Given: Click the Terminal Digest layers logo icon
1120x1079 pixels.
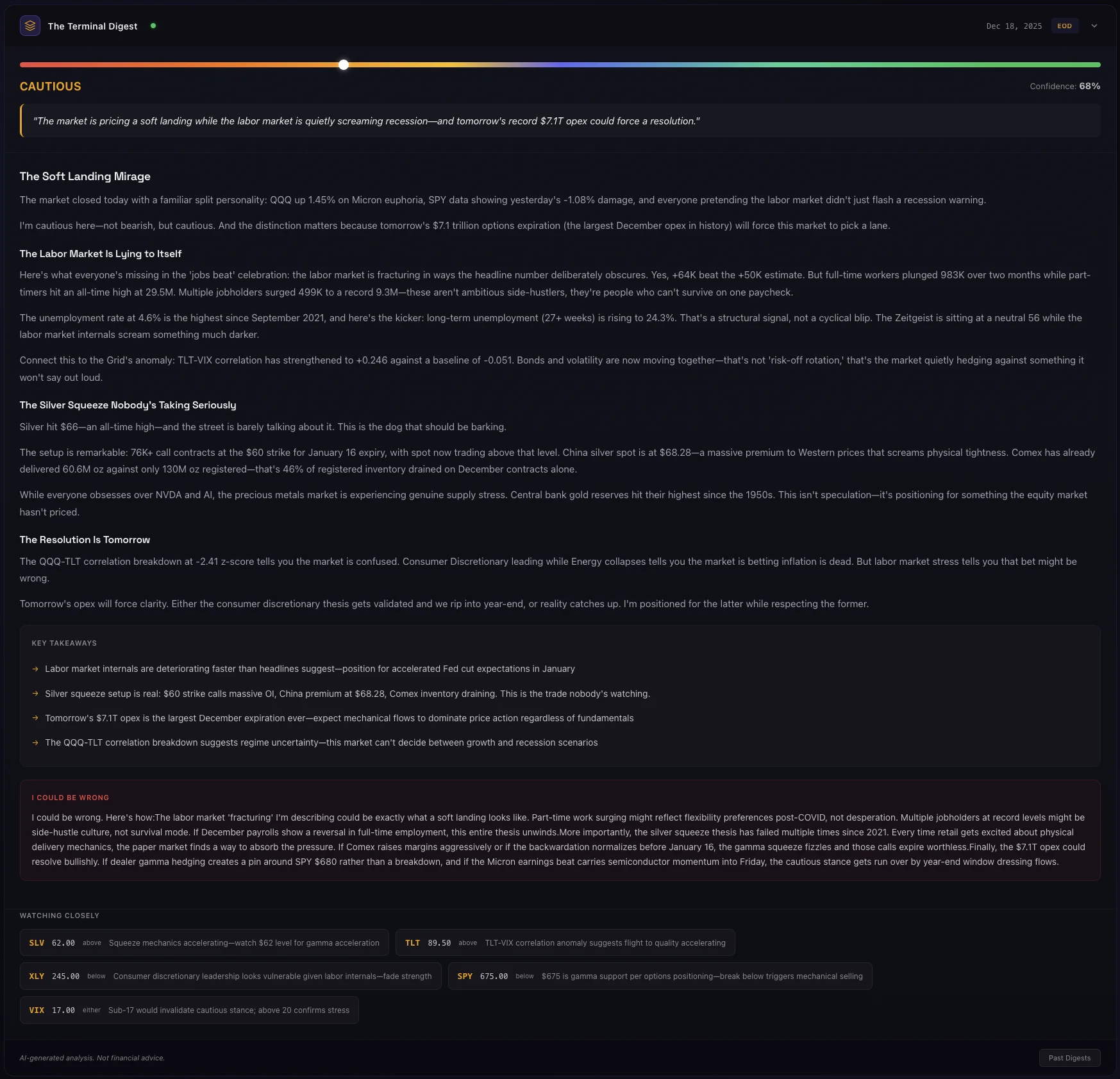Looking at the screenshot, I should [29, 26].
